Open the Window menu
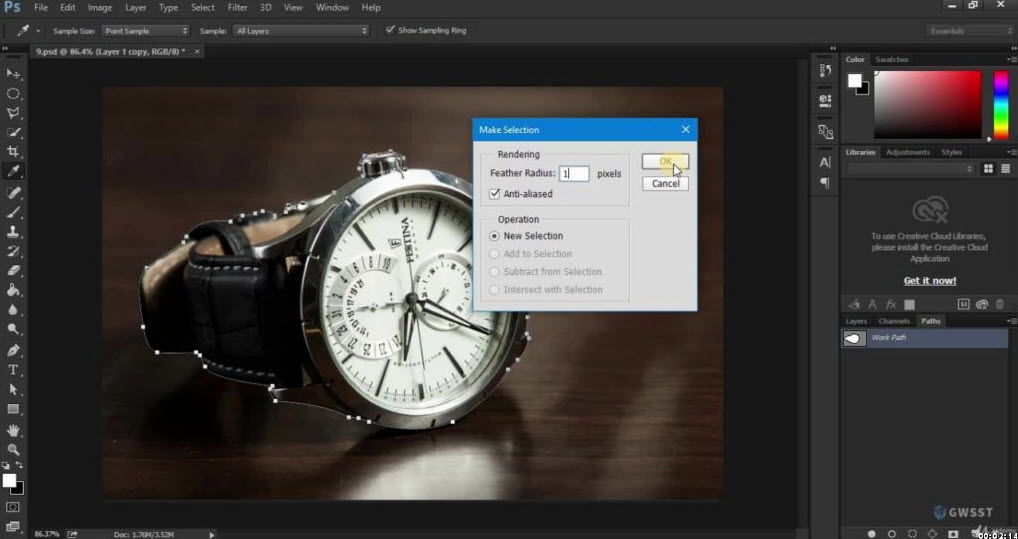This screenshot has height=539, width=1018. point(332,8)
